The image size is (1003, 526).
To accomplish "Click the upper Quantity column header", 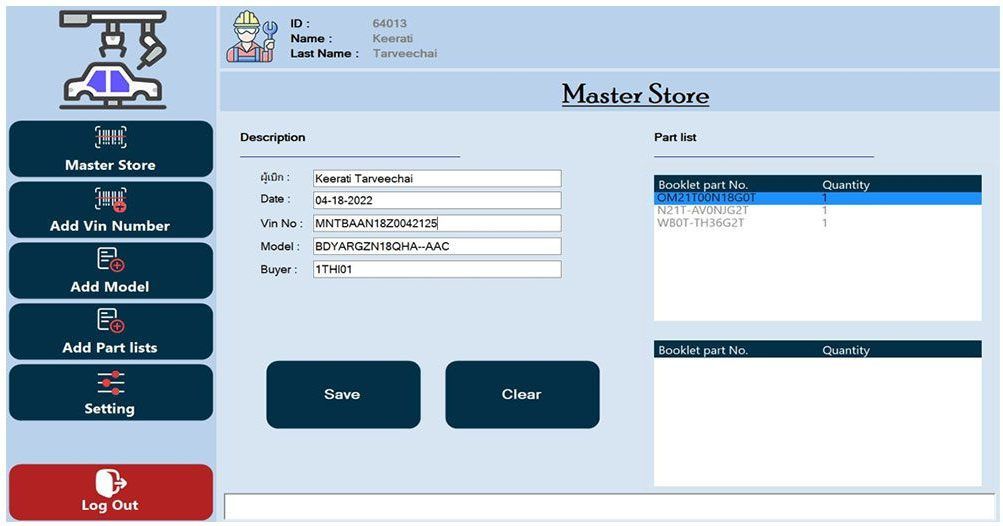I will click(846, 185).
